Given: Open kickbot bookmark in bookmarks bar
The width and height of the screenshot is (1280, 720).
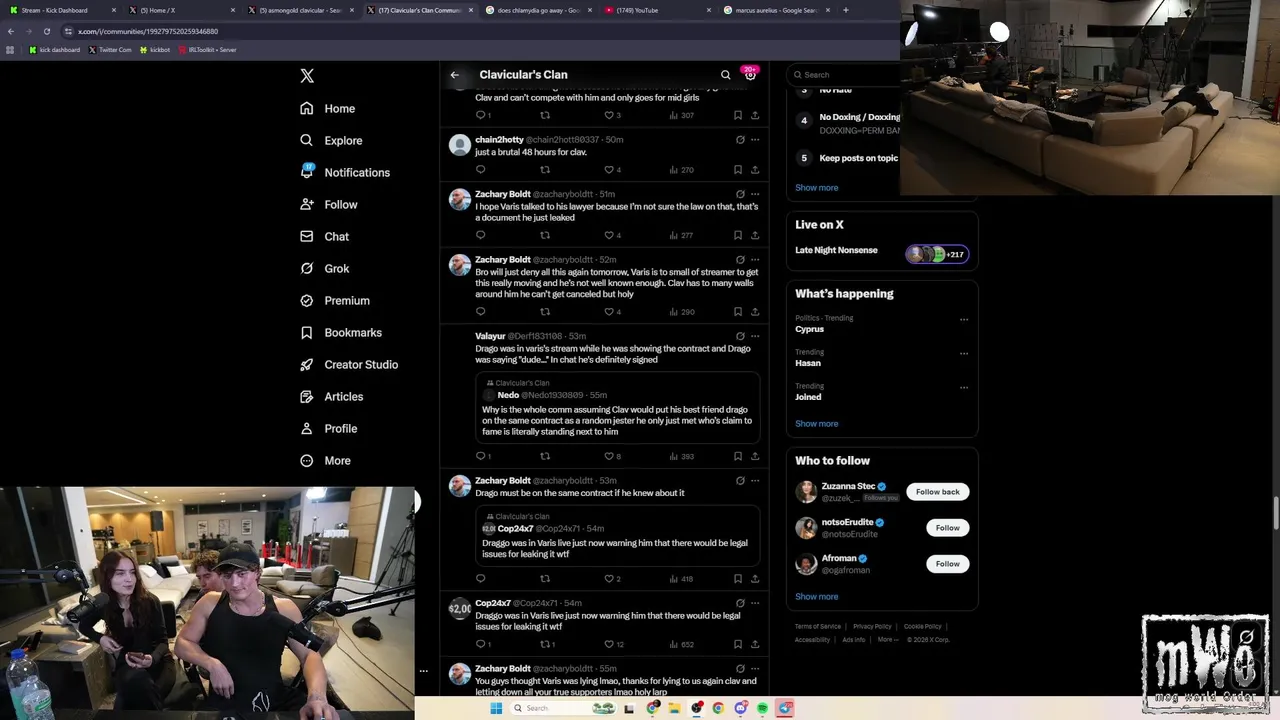Looking at the screenshot, I should [155, 49].
